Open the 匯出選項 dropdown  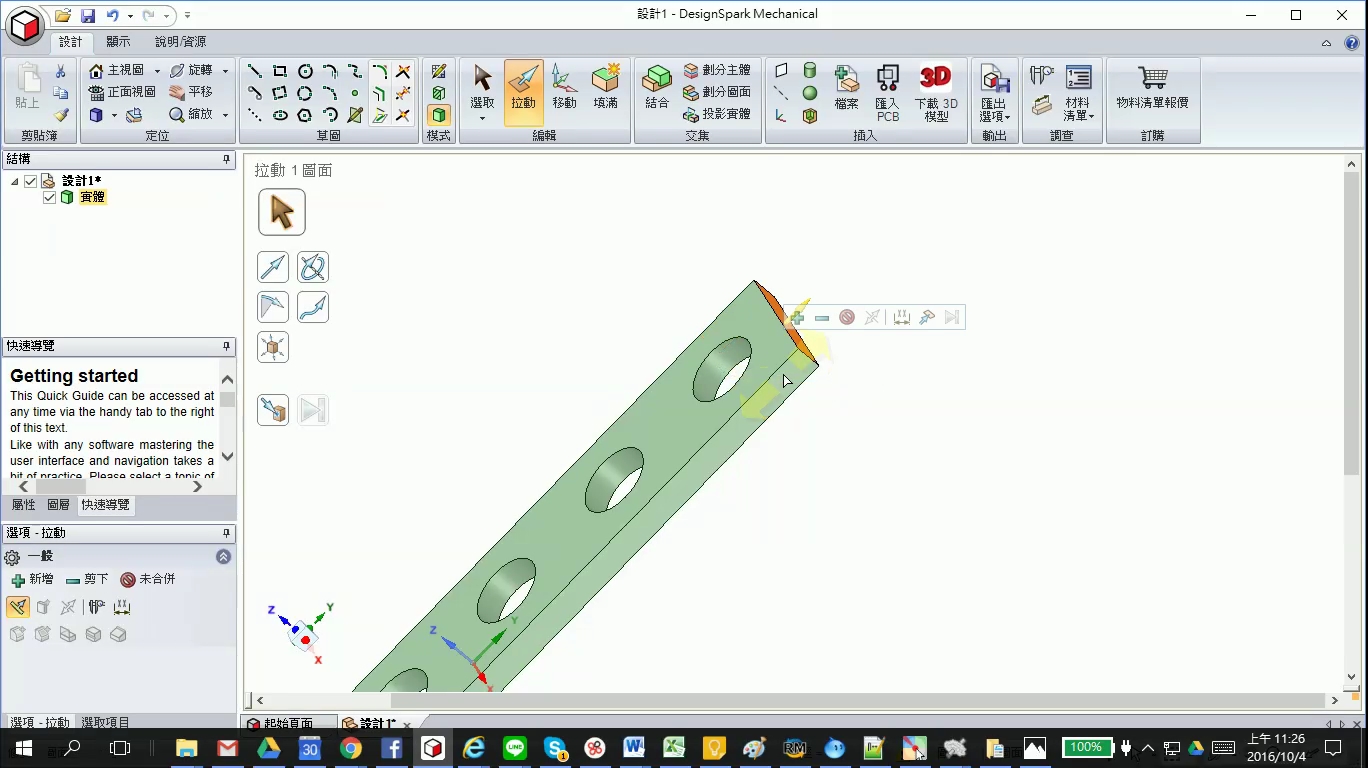994,93
